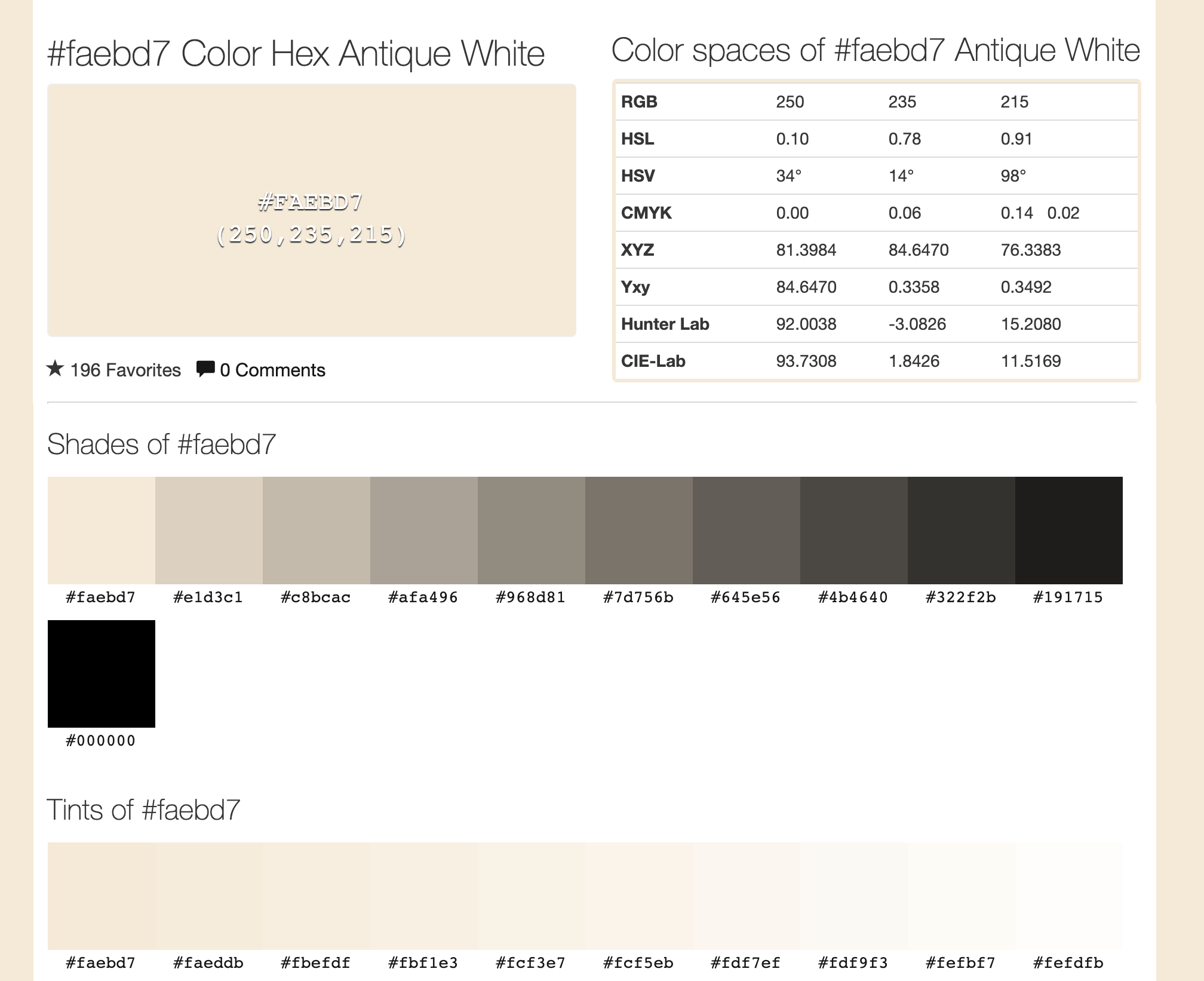Pick the #afa496 shade swatch
This screenshot has width=1204, height=981.
tap(423, 530)
